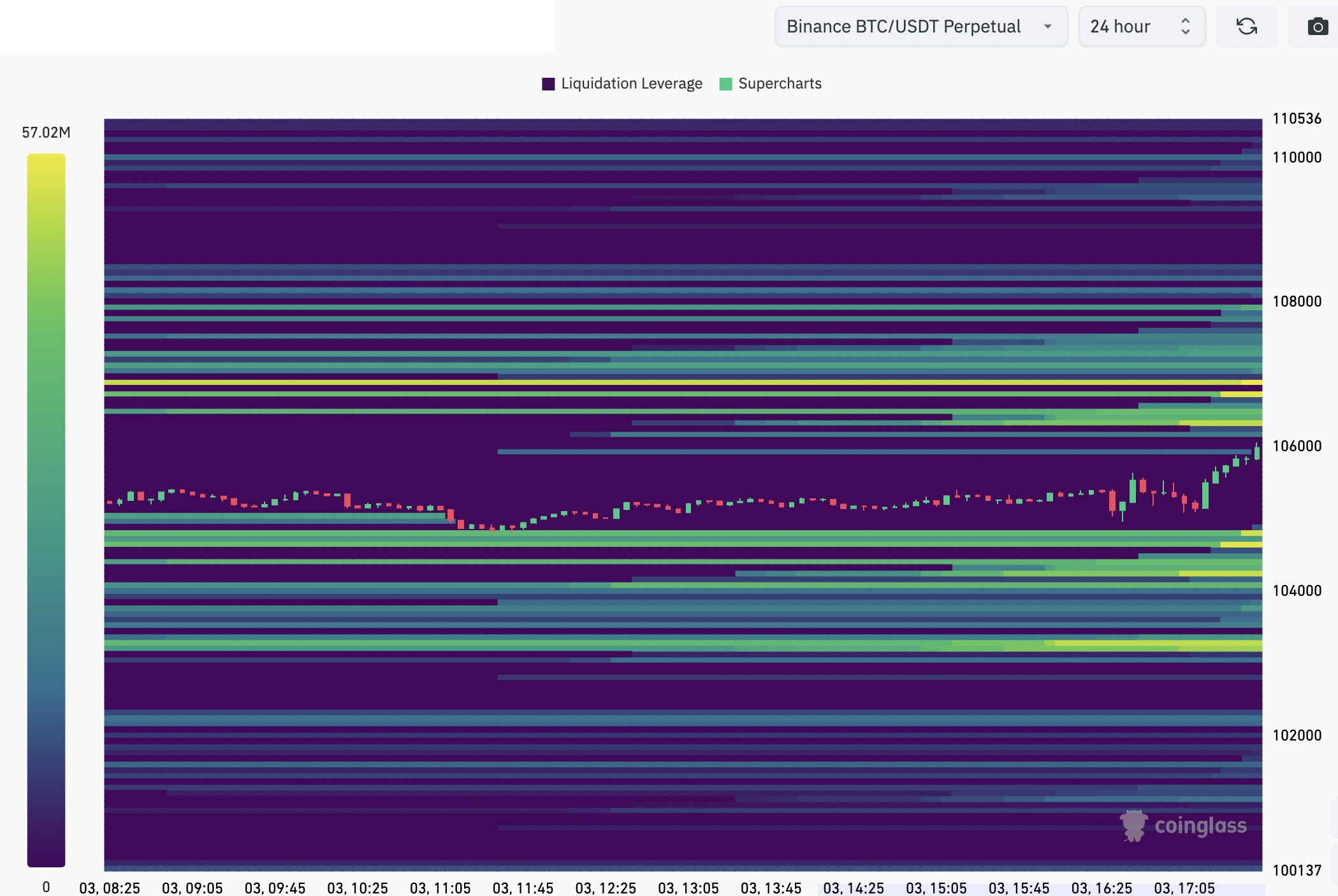Click top of the color scale bar

coord(46,159)
